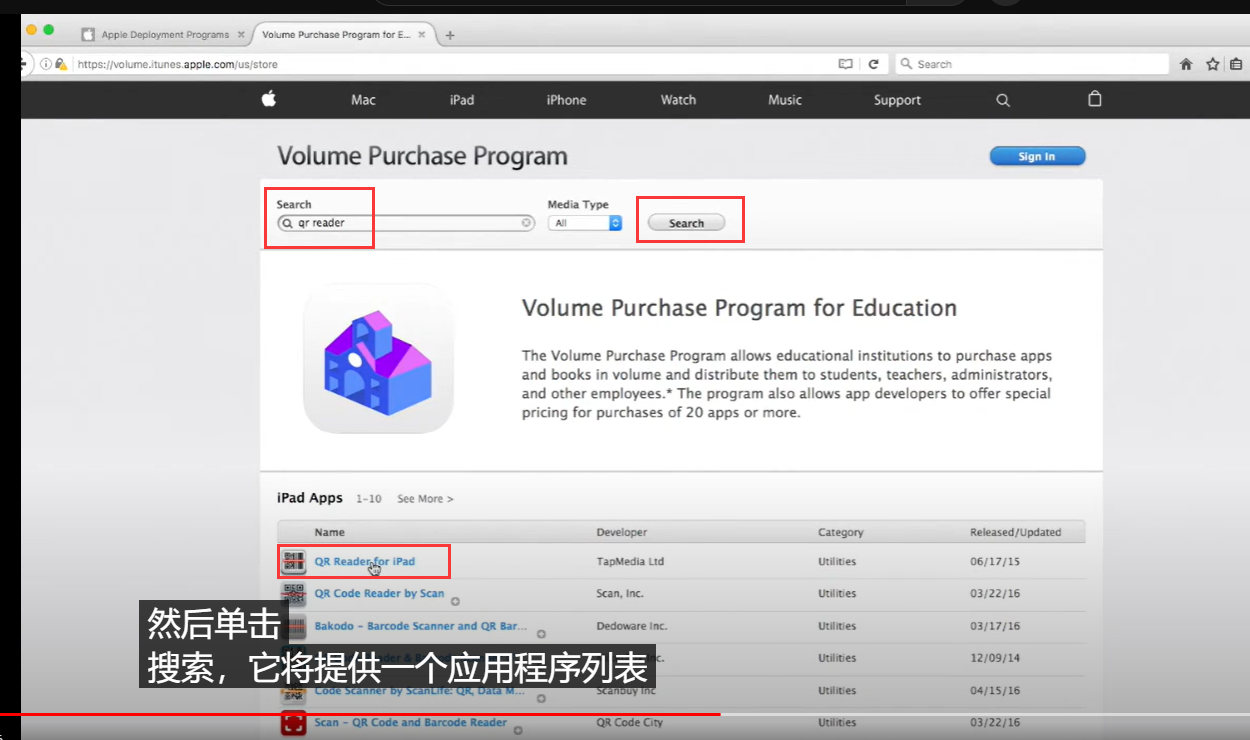This screenshot has width=1250, height=740.
Task: Select developer cell QR Code City
Action: click(x=629, y=723)
